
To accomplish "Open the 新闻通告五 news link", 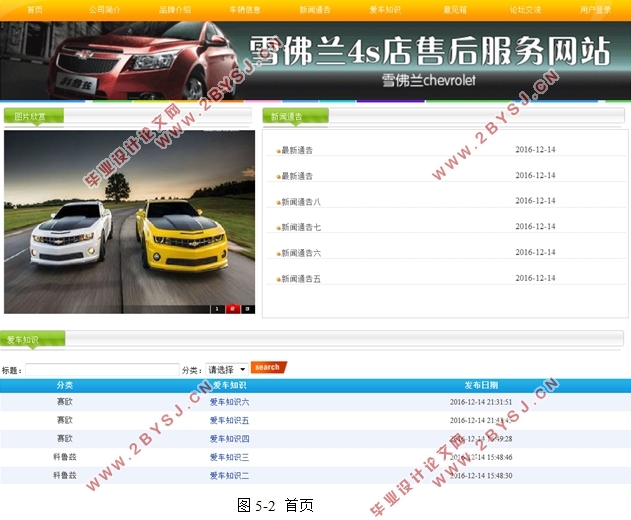I will (301, 279).
